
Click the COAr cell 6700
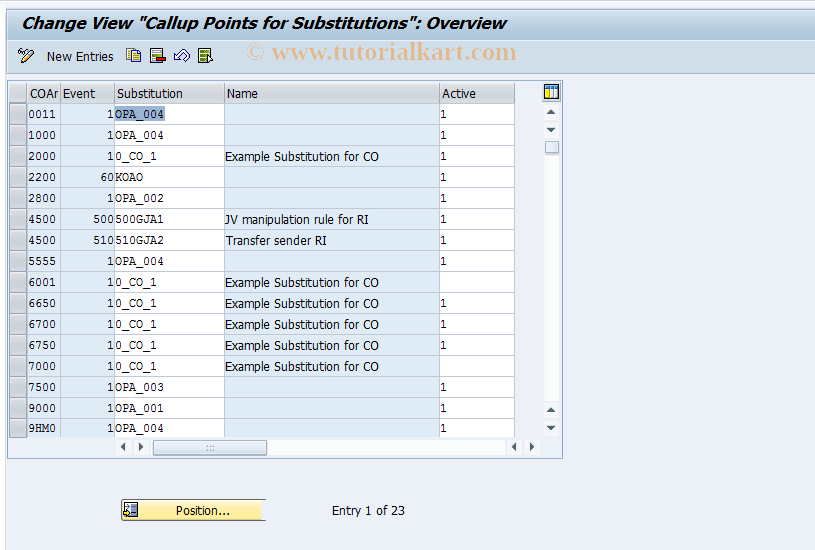(44, 324)
